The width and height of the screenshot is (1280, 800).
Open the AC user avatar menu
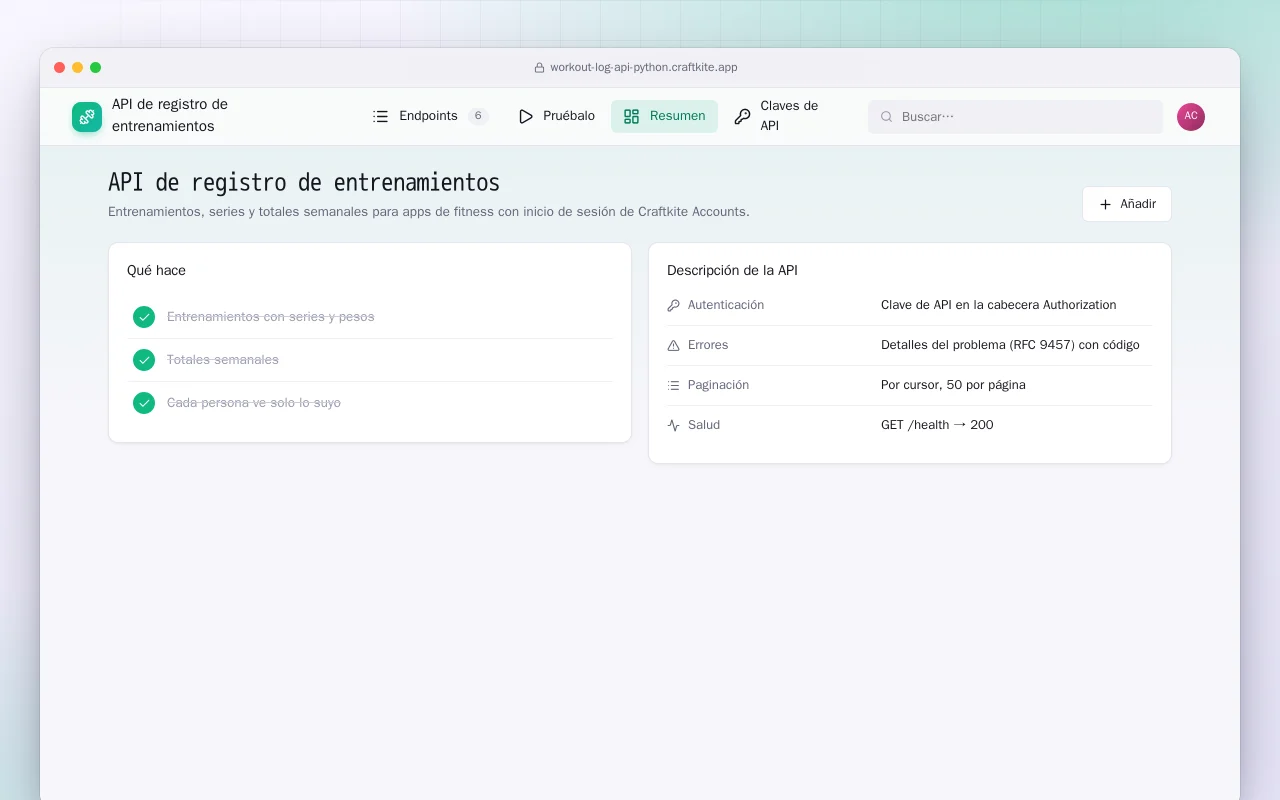point(1191,116)
